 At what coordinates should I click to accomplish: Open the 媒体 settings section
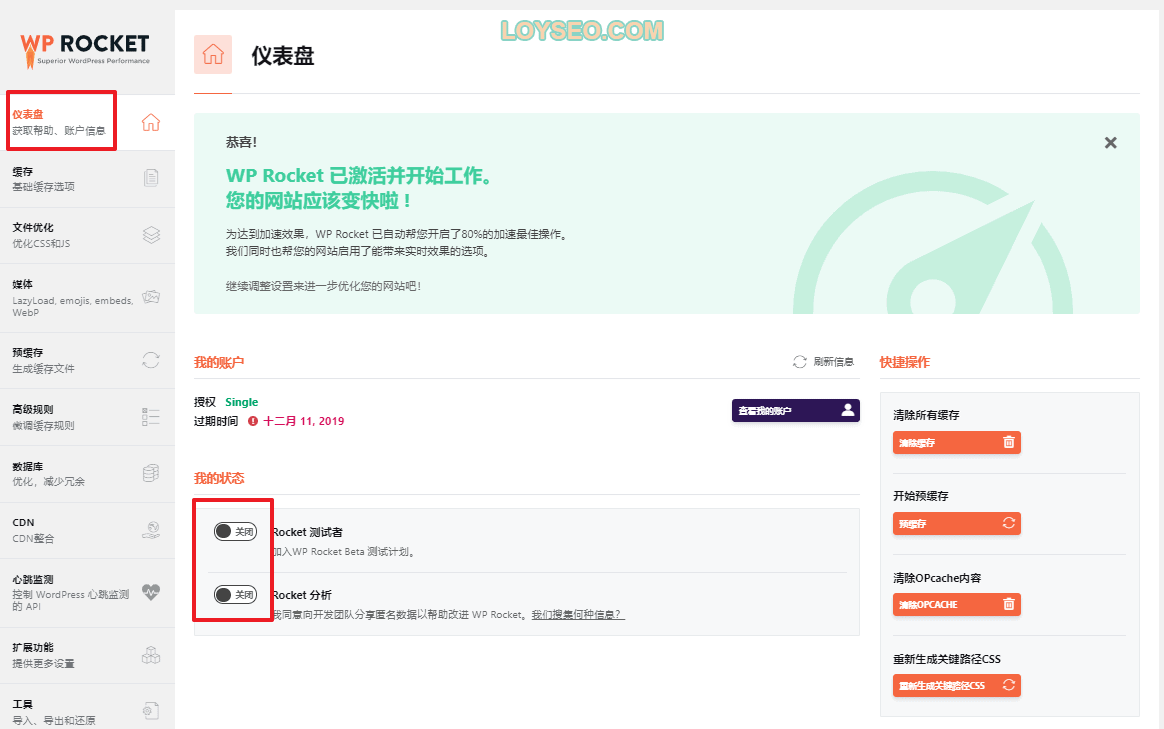pos(87,298)
